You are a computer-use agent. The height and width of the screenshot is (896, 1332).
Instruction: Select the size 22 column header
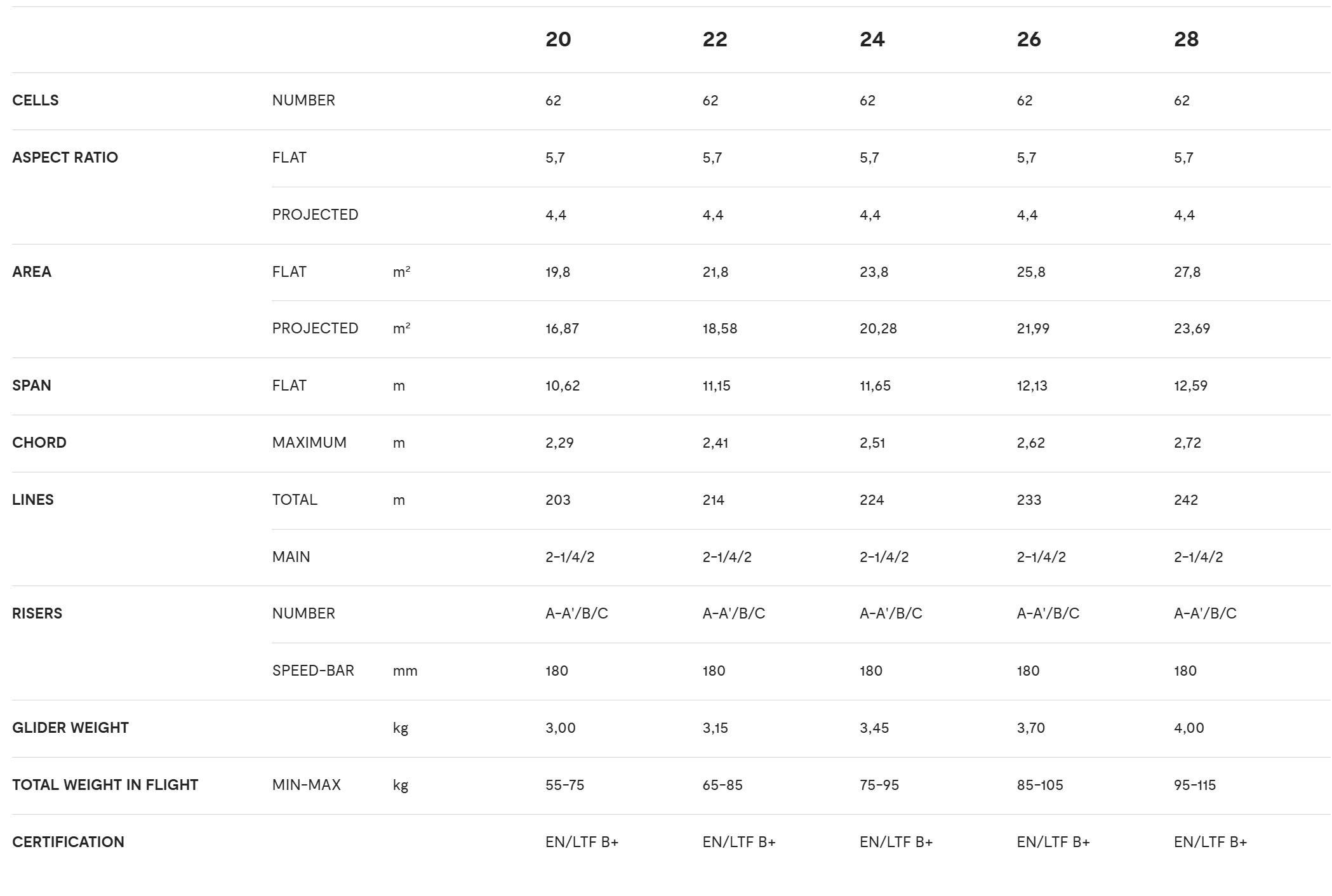715,39
